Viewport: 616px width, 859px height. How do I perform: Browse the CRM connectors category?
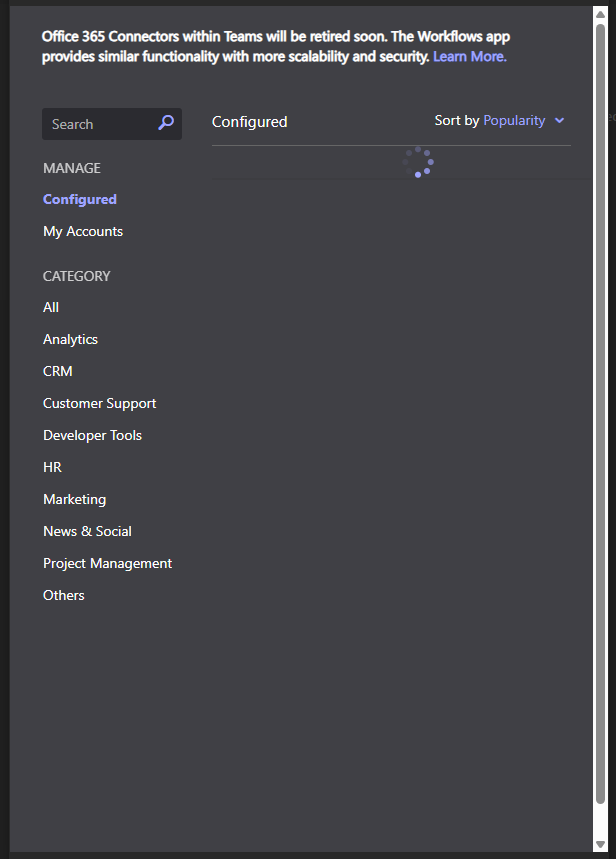point(57,371)
